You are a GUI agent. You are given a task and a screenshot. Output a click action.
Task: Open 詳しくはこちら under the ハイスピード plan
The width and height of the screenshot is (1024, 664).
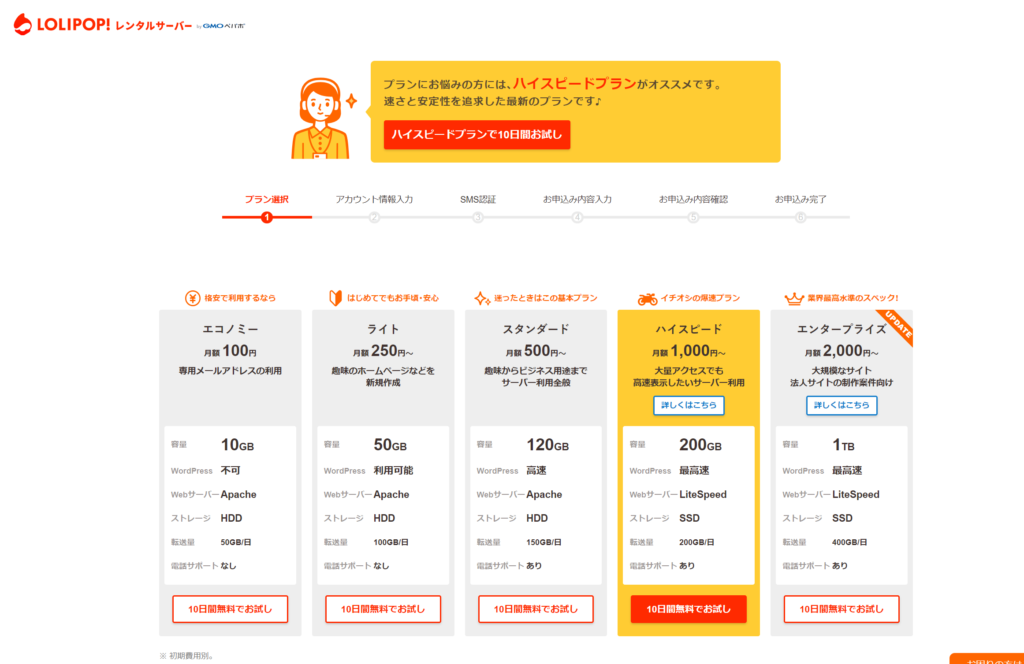[x=689, y=405]
